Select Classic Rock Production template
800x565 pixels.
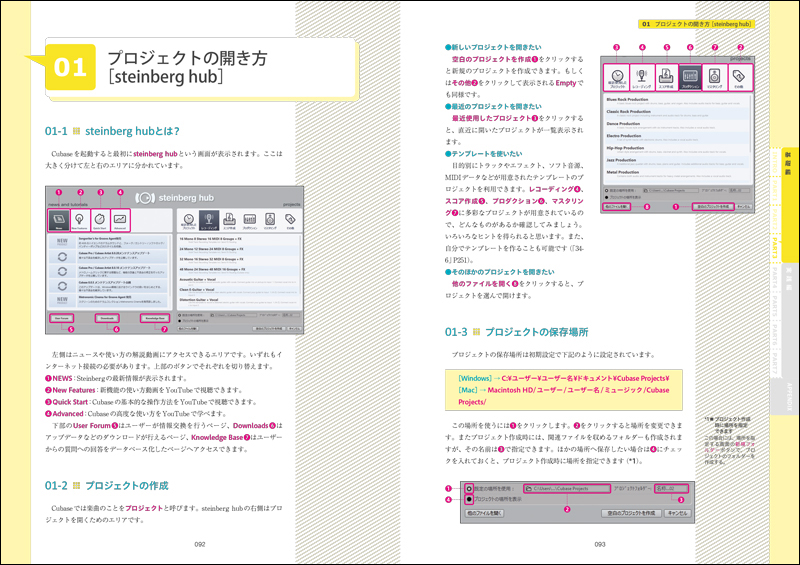click(676, 113)
